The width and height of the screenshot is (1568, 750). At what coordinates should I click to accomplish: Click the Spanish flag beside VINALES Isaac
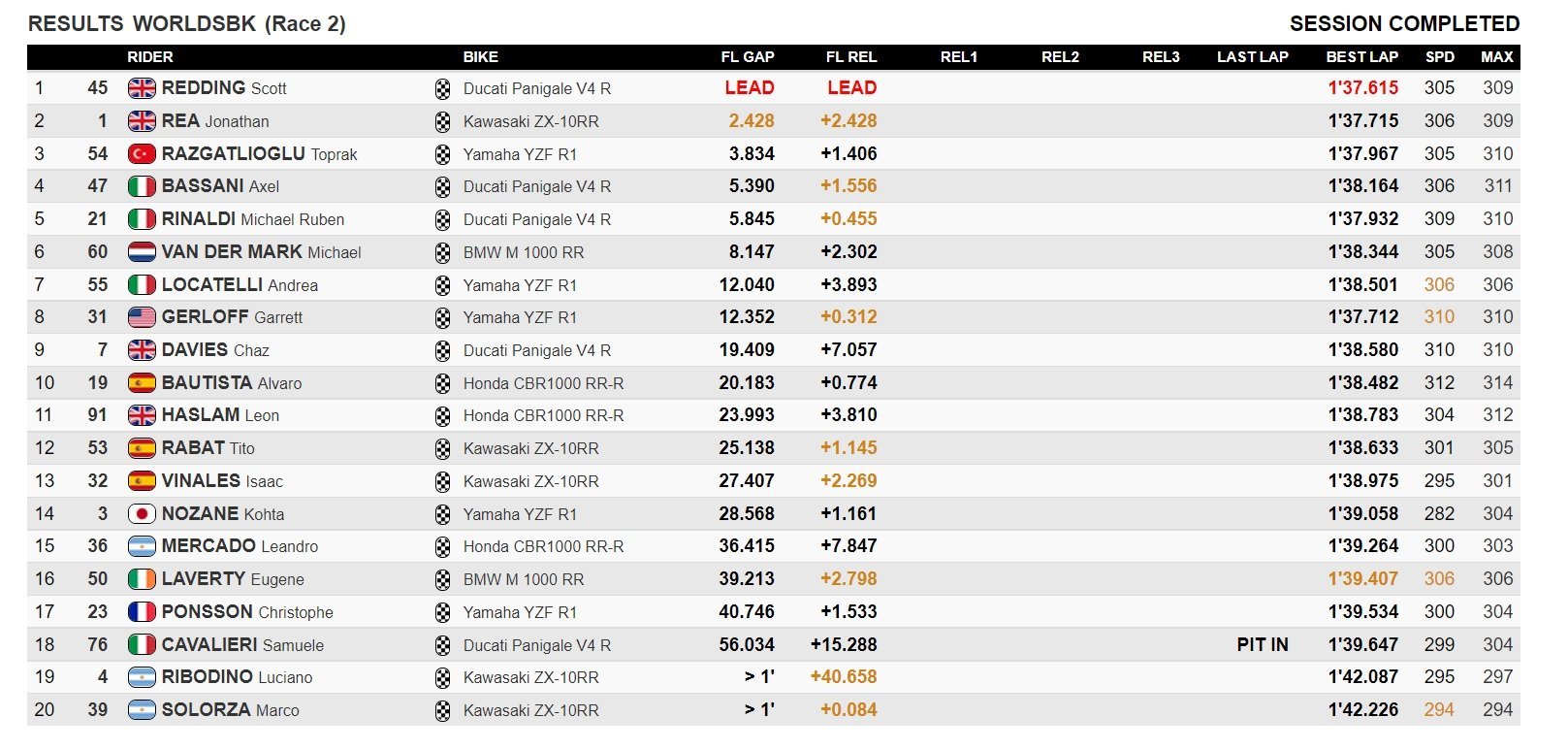click(x=142, y=481)
